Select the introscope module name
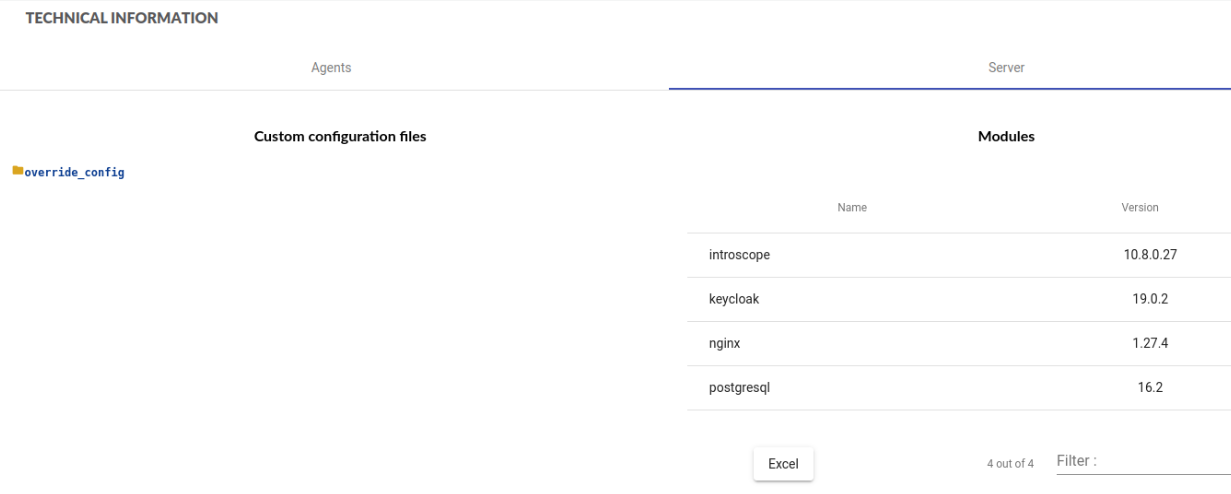The width and height of the screenshot is (1231, 494). tap(739, 255)
